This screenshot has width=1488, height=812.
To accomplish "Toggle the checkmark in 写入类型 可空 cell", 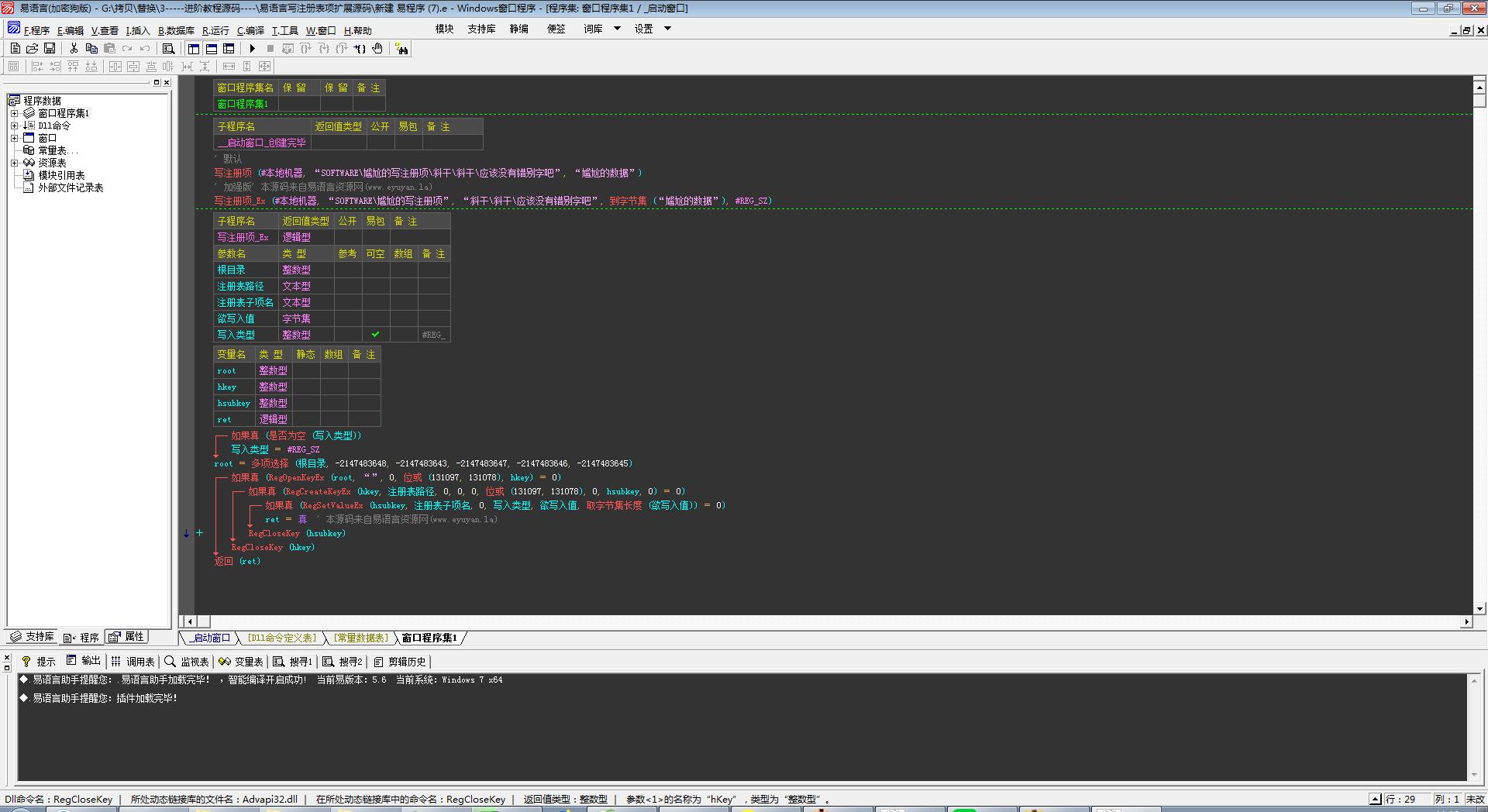I will pyautogui.click(x=375, y=335).
